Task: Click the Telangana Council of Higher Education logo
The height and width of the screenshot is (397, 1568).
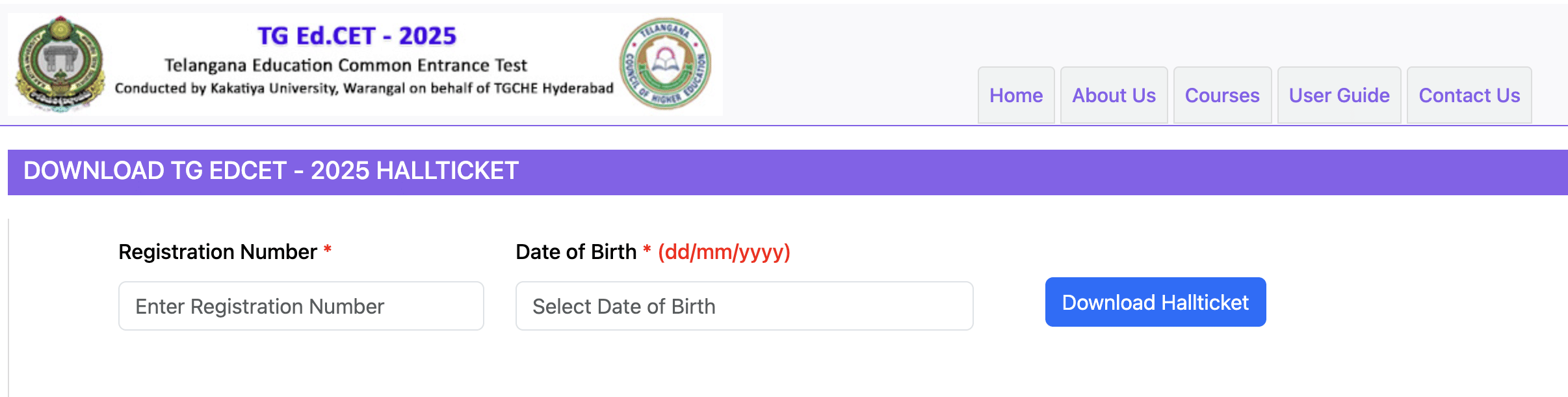Action: pos(665,64)
